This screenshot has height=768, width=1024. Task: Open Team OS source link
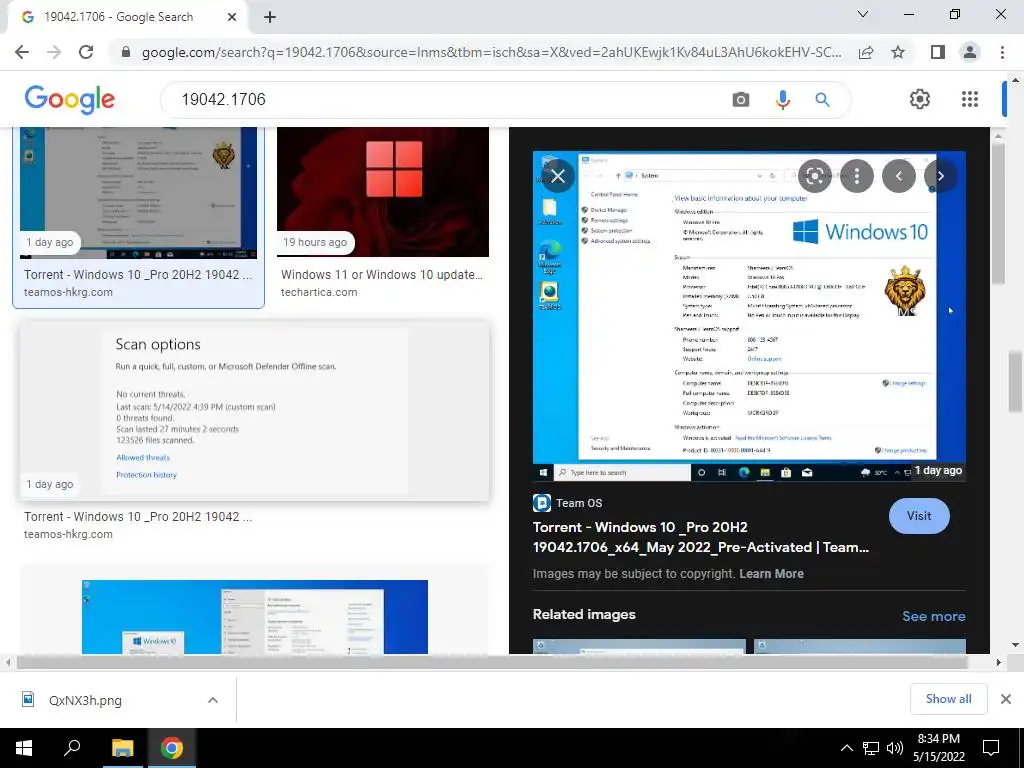(x=568, y=503)
